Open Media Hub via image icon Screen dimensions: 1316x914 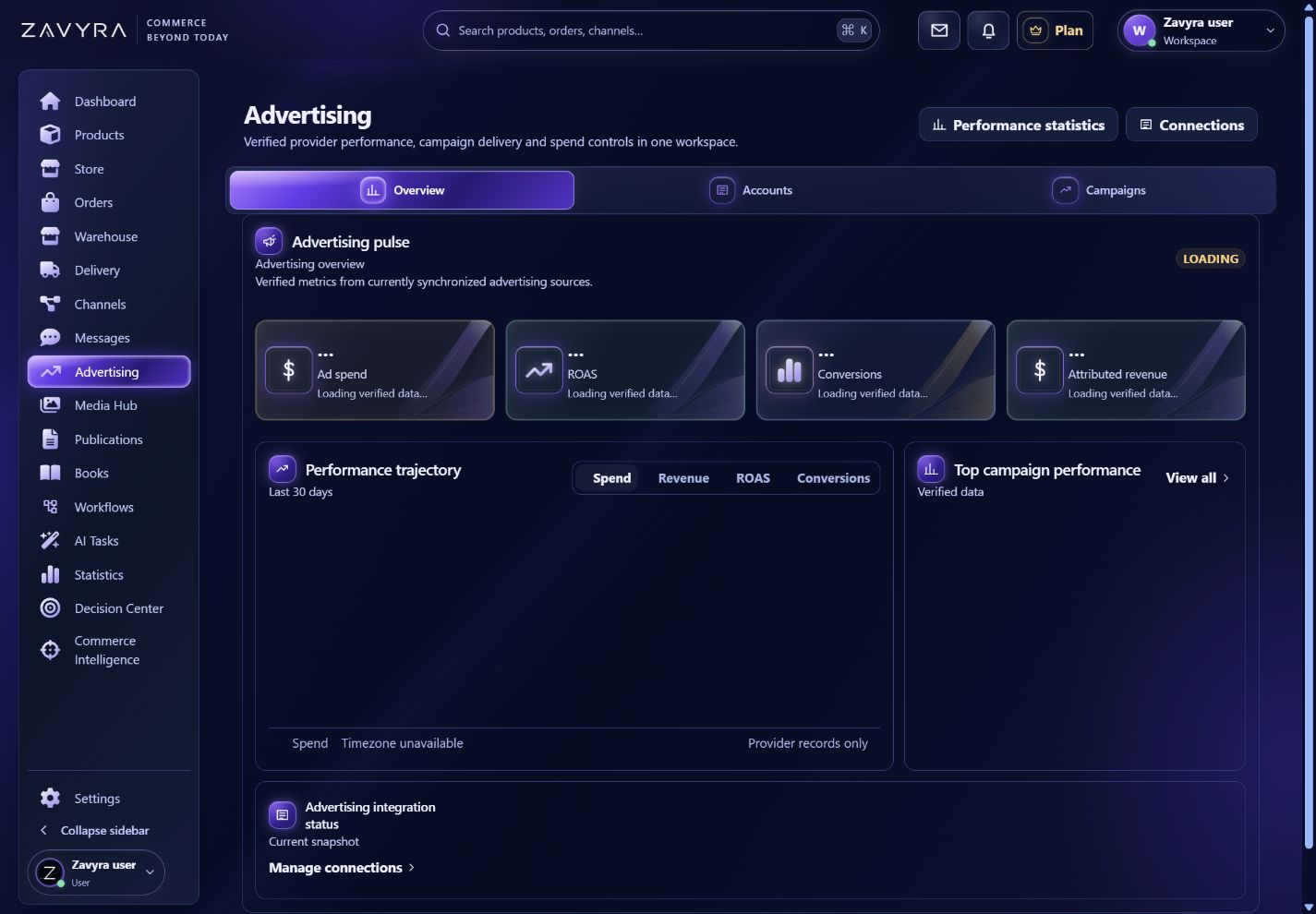(x=51, y=405)
